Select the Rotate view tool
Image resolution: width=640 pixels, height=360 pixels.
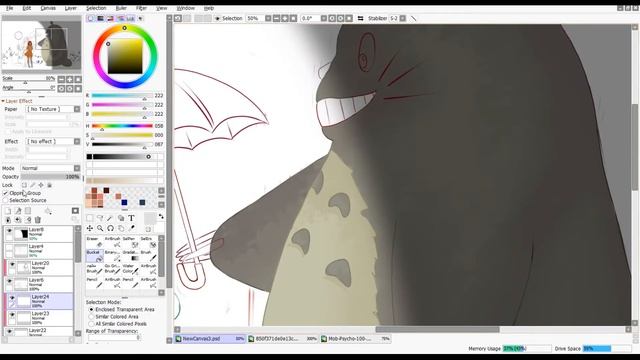point(111,228)
